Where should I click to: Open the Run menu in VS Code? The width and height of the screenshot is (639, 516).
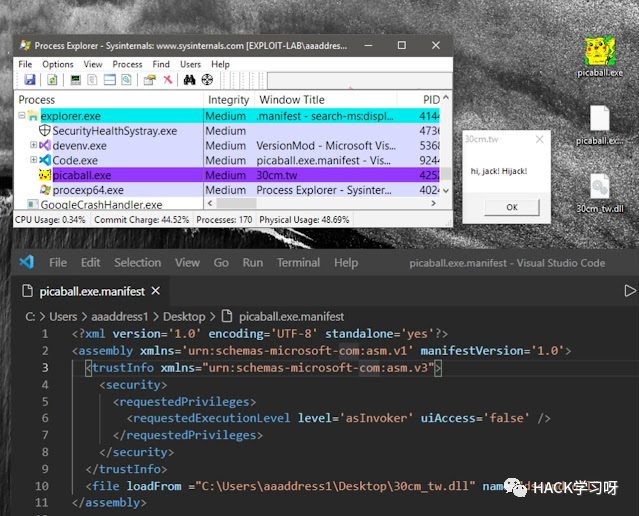tap(253, 262)
